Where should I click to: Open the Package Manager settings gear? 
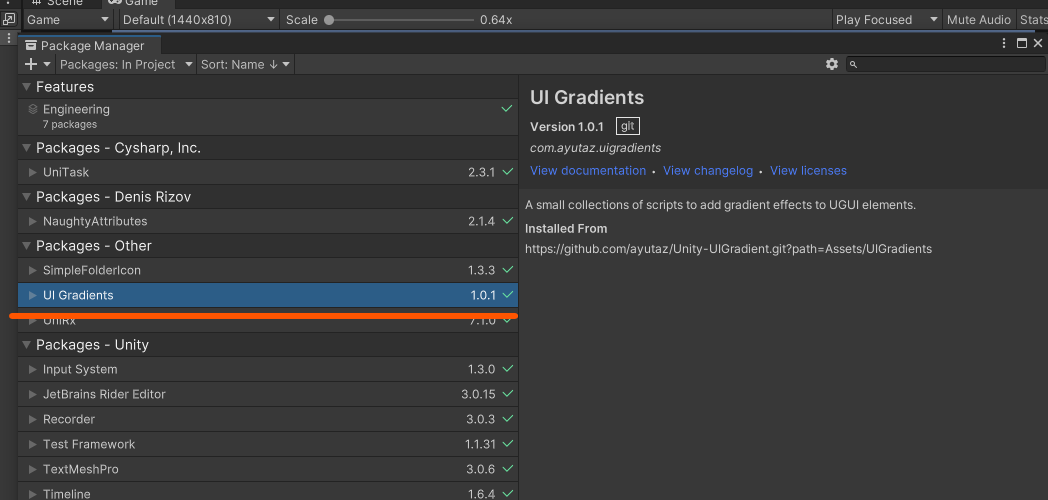pos(831,64)
